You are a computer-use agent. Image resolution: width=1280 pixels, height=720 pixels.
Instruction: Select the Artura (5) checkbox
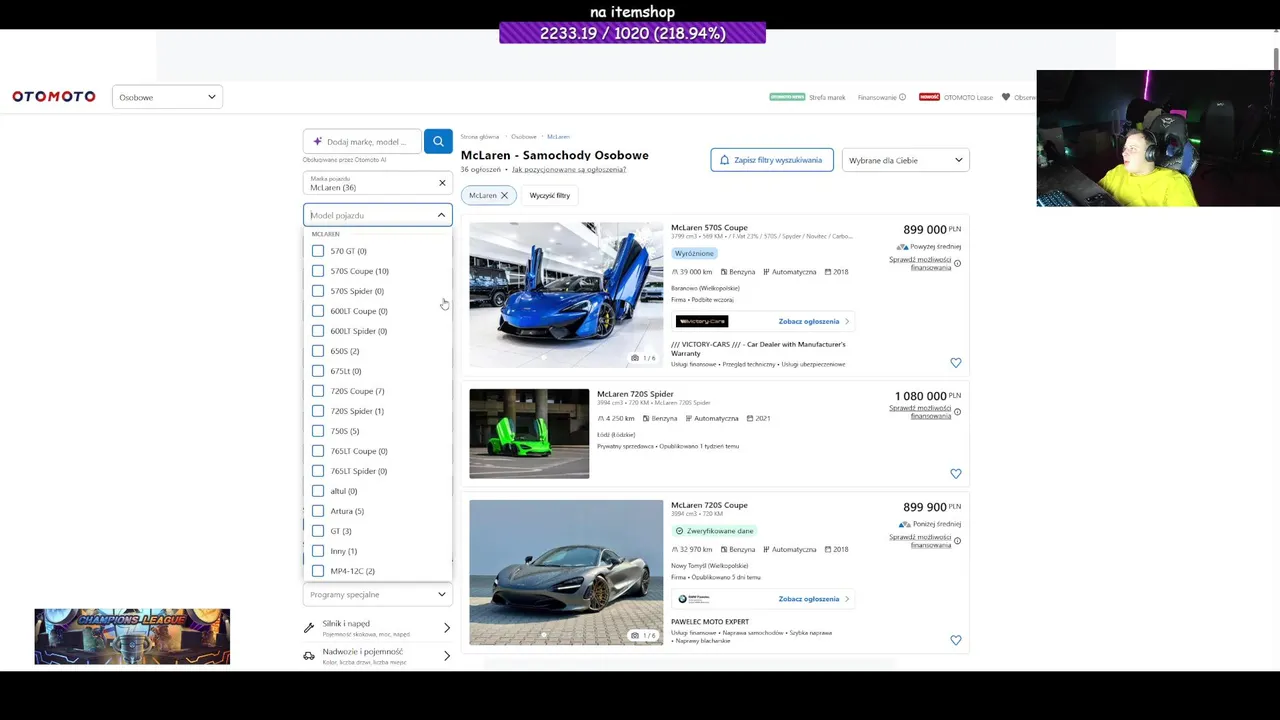(x=318, y=511)
